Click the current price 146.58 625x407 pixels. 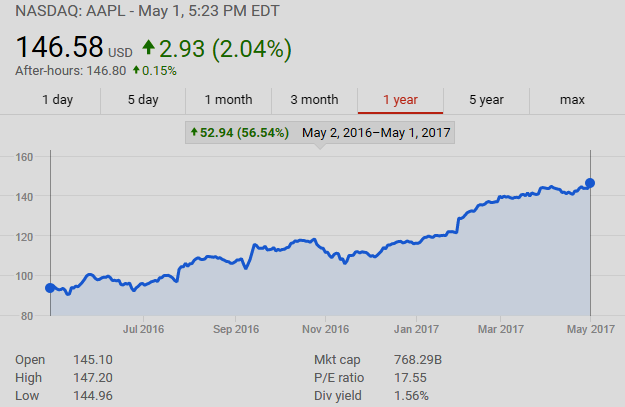59,47
